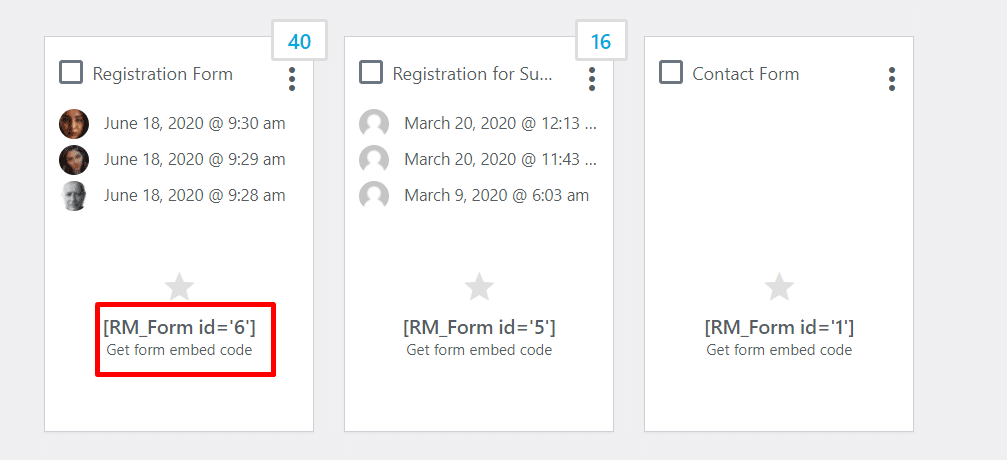This screenshot has width=1007, height=460.
Task: Click star icon on Contact Form card
Action: (x=779, y=287)
